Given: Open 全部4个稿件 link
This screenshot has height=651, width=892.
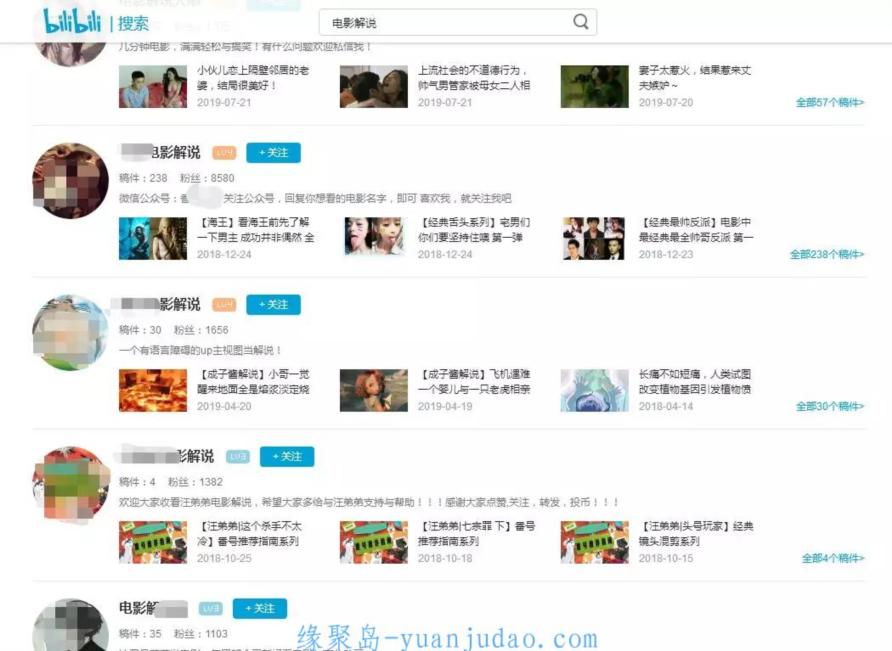Looking at the screenshot, I should (833, 558).
